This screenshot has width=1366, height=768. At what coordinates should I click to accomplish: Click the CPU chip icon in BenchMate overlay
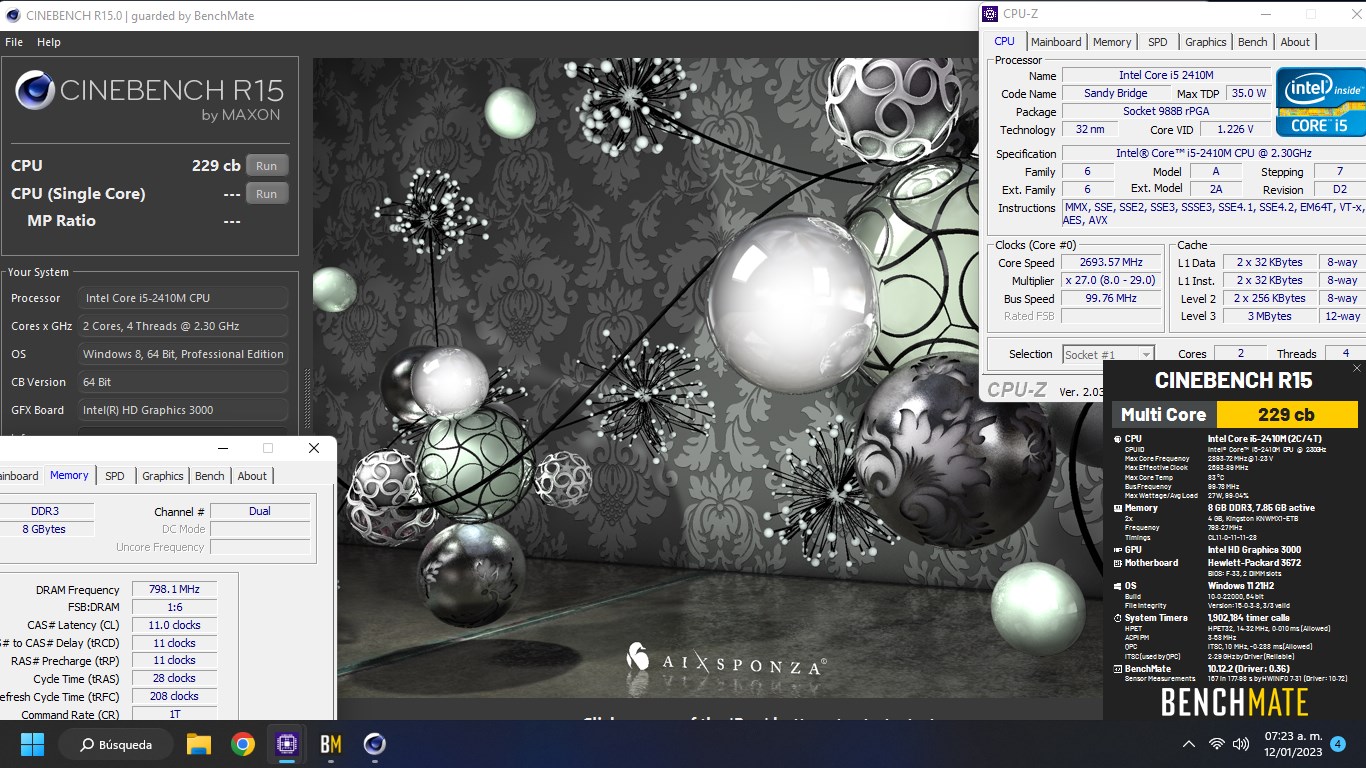[x=1118, y=438]
